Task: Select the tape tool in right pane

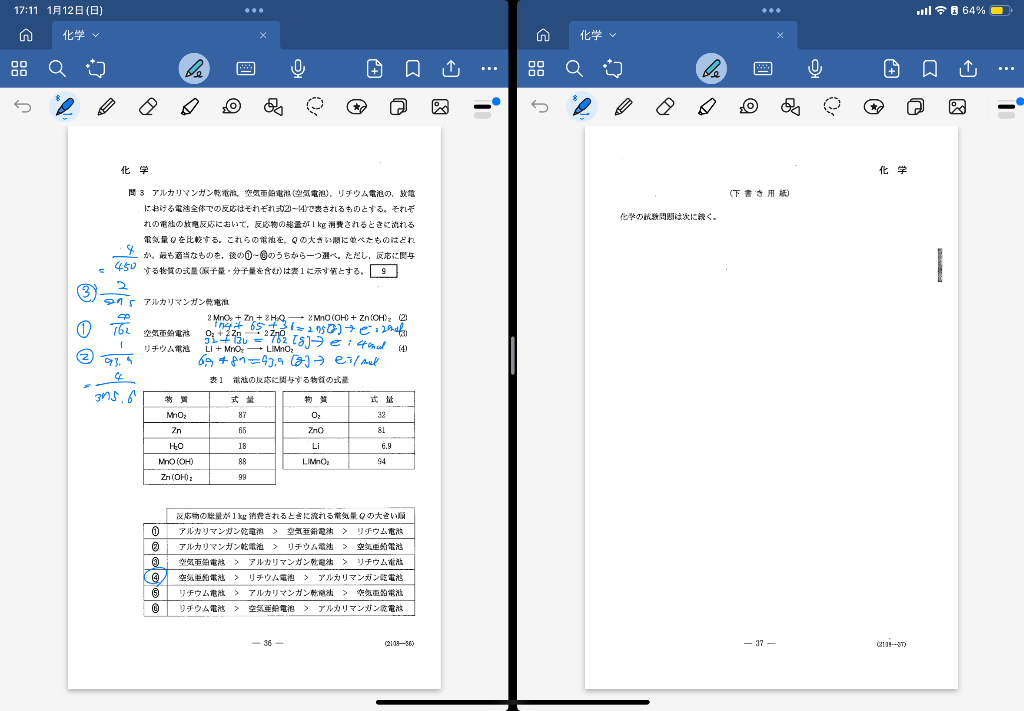Action: point(748,106)
